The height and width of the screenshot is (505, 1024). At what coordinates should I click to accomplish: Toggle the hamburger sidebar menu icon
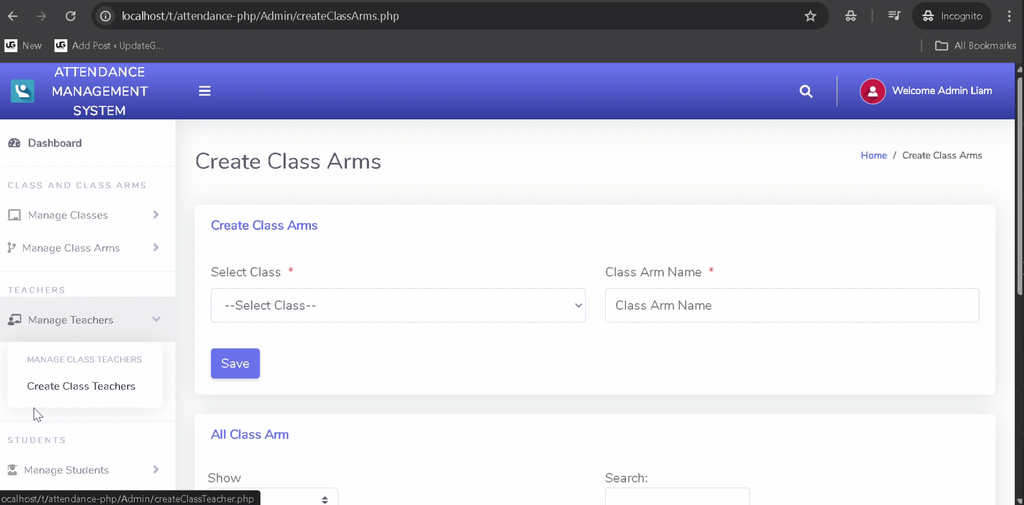[204, 91]
